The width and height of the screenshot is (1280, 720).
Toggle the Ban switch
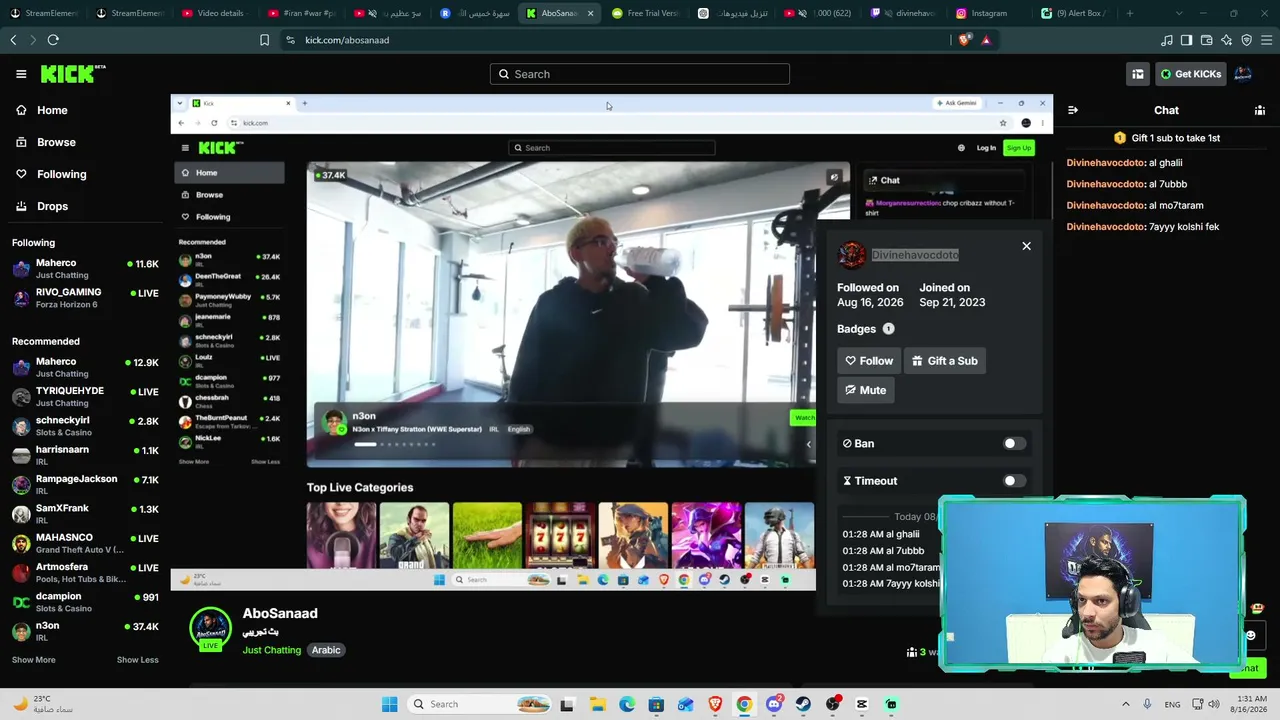click(x=1014, y=444)
